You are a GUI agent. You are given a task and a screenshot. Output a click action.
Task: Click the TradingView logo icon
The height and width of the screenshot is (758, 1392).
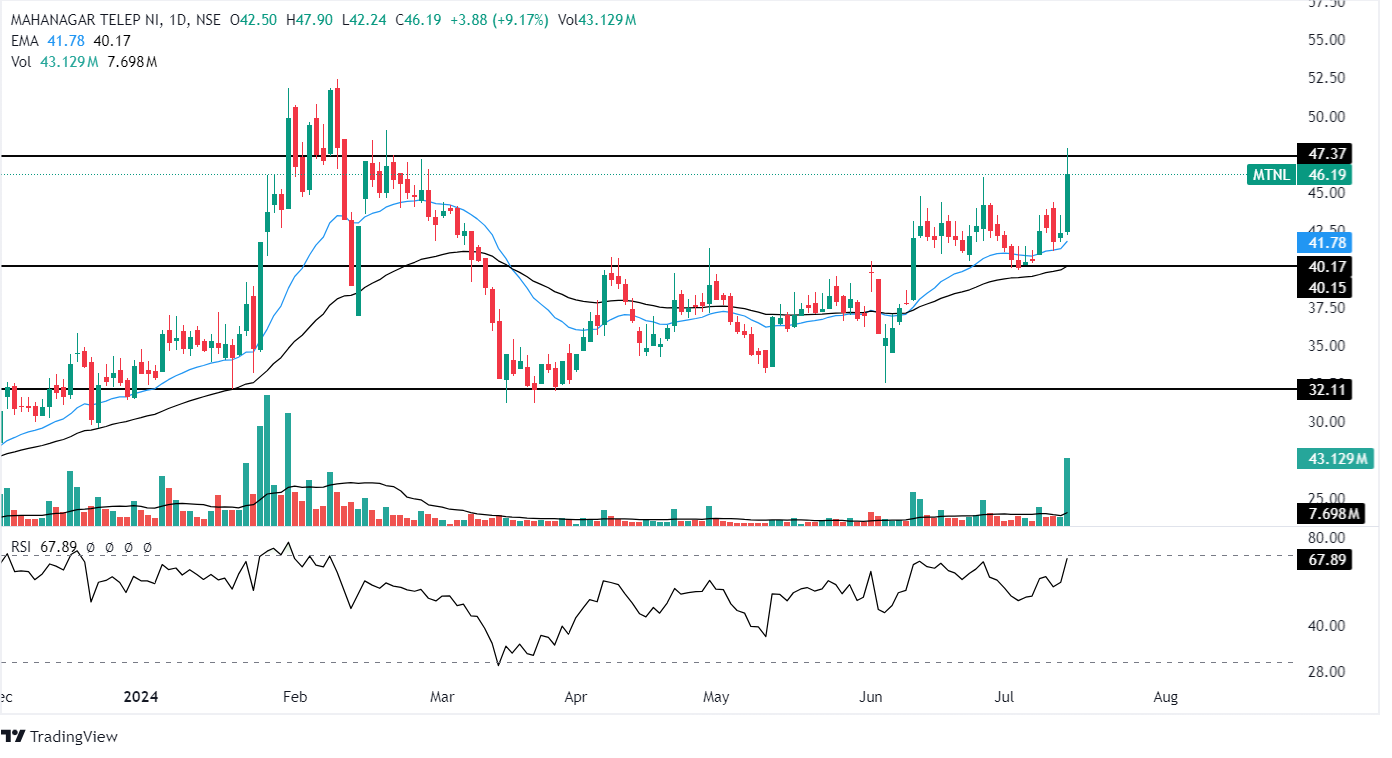[13, 737]
